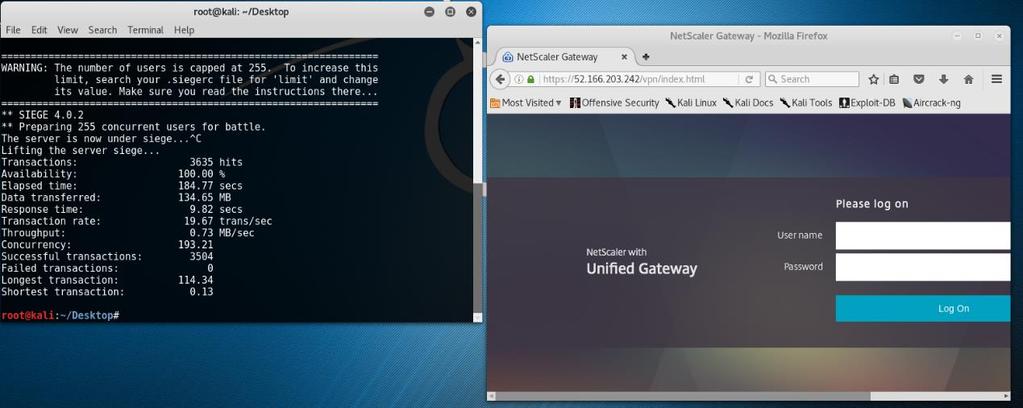Viewport: 1023px width, 408px height.
Task: Open Kali Docs bookmark
Action: point(748,102)
